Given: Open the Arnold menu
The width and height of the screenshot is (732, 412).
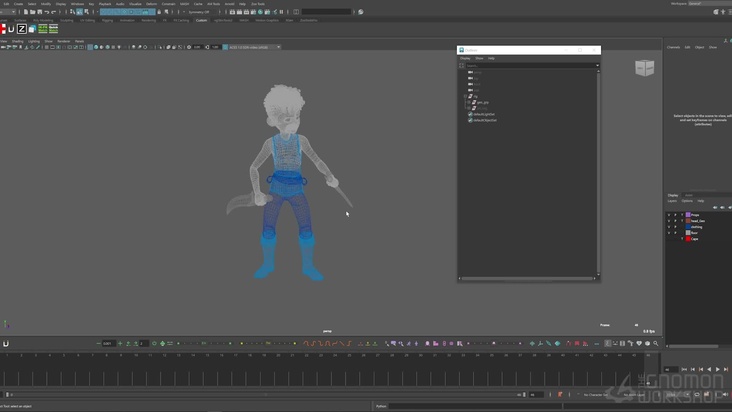Looking at the screenshot, I should 229,4.
